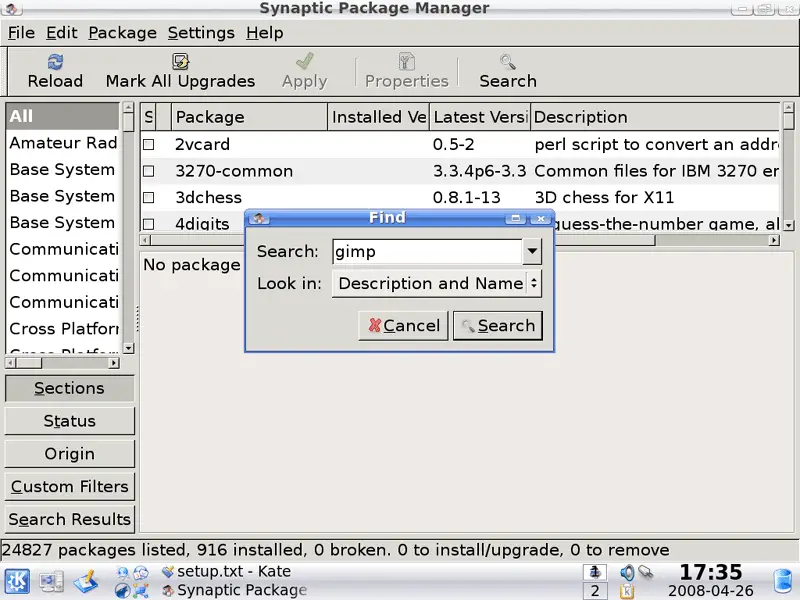Screen dimensions: 800x600
Task: Click the section list horizontal scrollbar
Action: (x=62, y=363)
